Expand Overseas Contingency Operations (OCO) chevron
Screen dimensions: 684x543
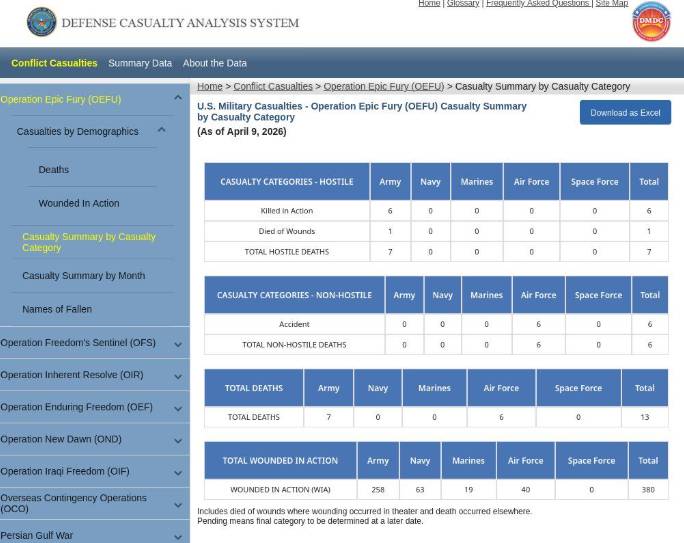(178, 505)
